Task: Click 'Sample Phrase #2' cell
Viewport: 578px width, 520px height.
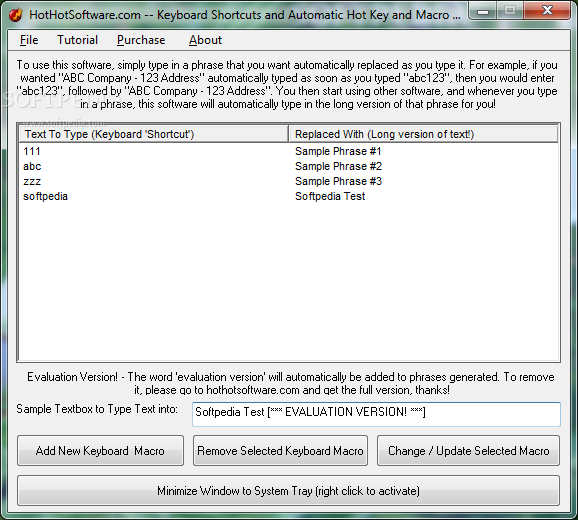Action: tap(338, 166)
